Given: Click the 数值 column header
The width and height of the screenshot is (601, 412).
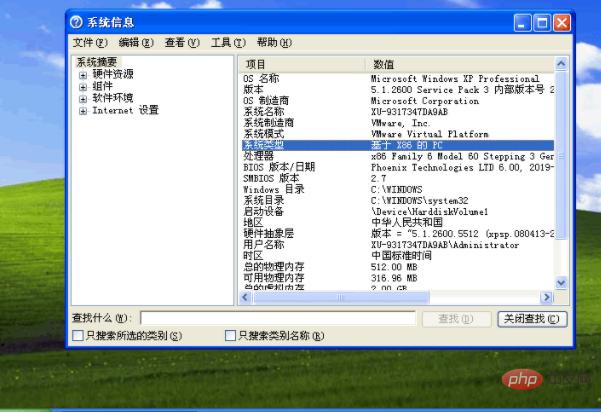Looking at the screenshot, I should [x=460, y=64].
